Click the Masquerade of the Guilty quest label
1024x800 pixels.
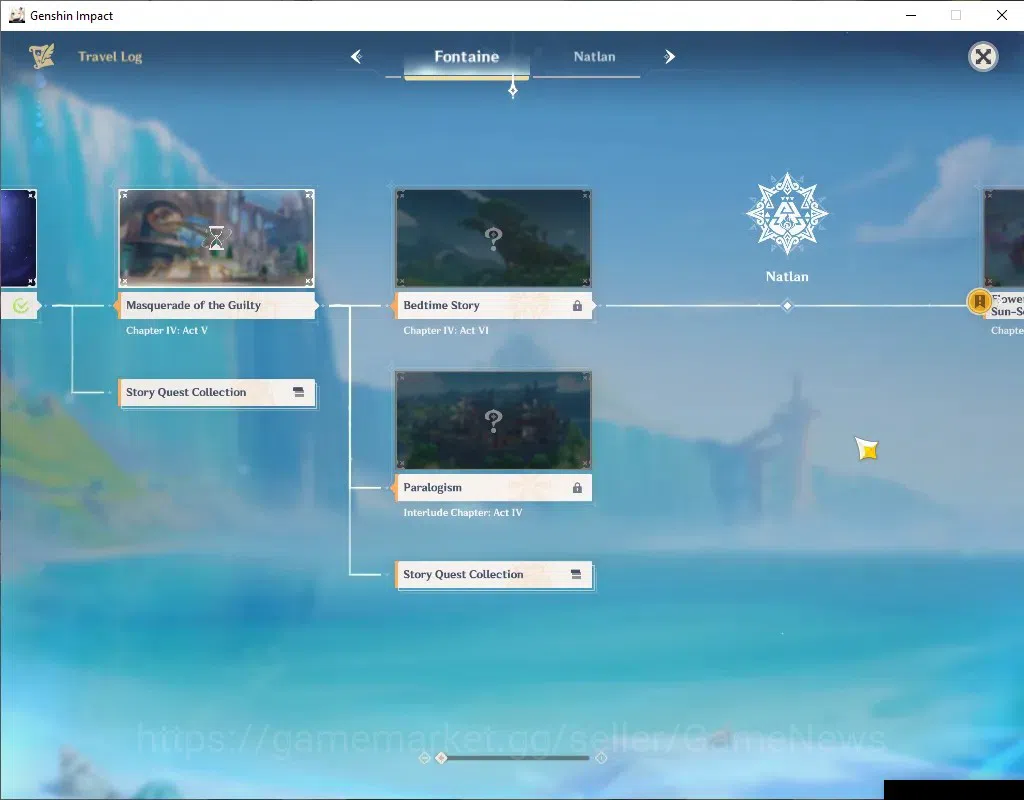(216, 305)
